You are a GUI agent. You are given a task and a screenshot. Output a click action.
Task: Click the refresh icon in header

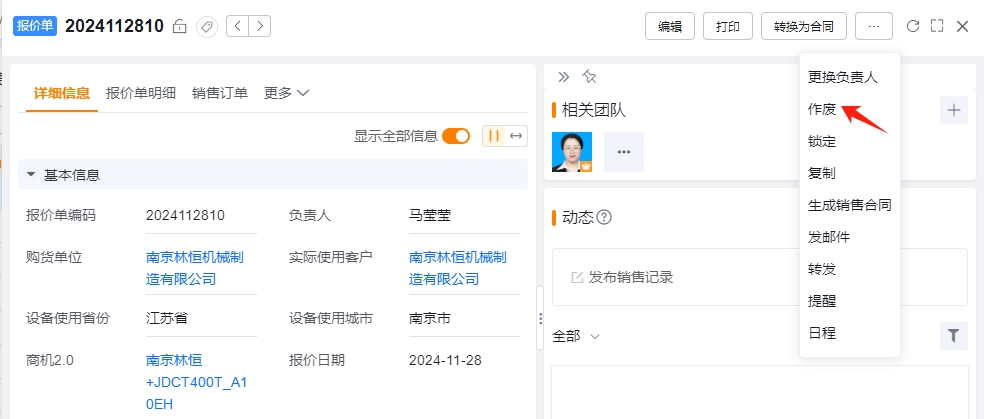[x=913, y=26]
